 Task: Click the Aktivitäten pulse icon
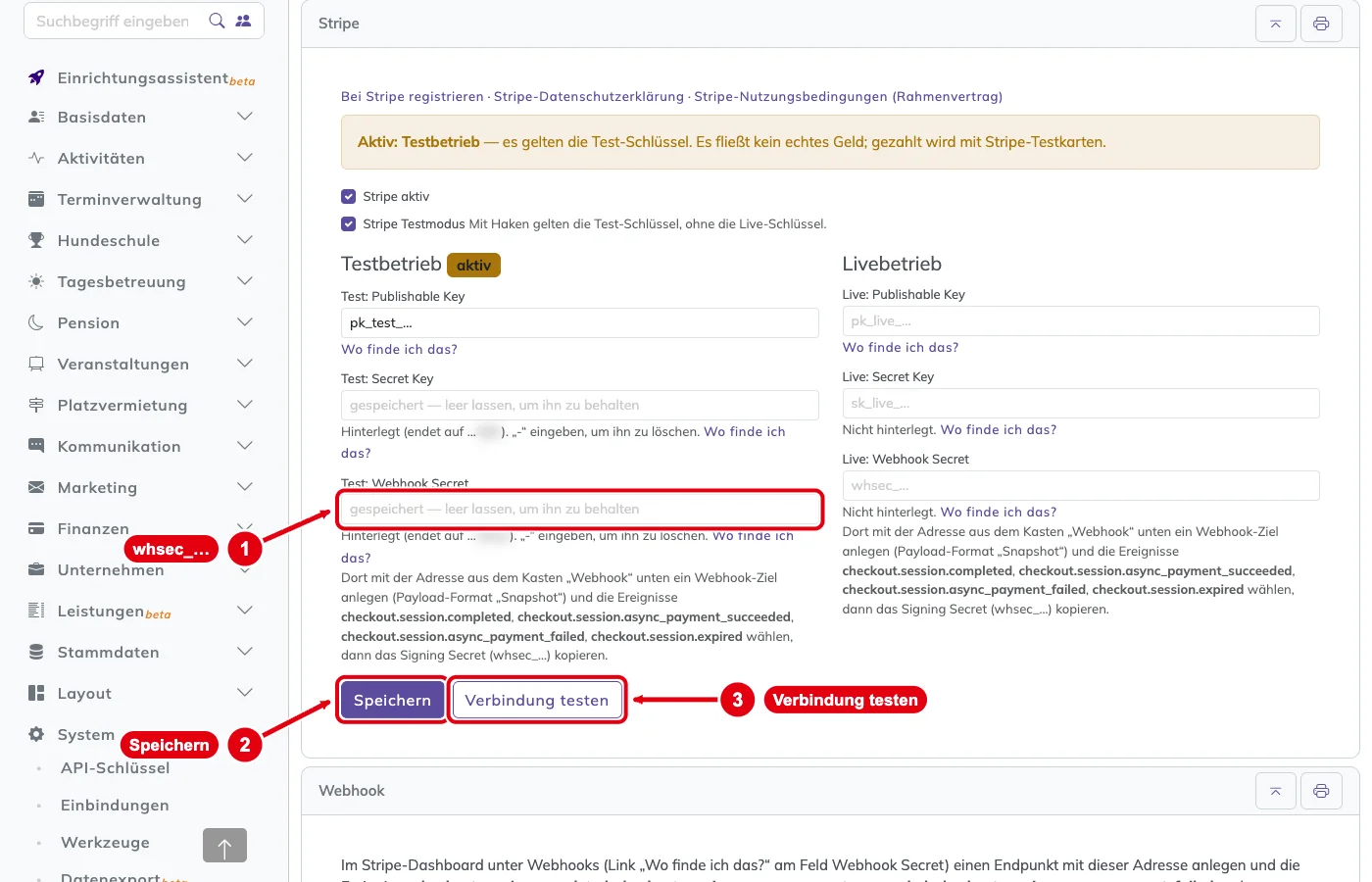[36, 158]
